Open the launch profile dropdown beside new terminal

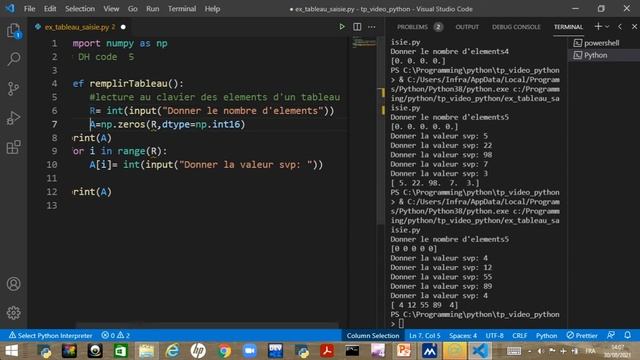[607, 27]
